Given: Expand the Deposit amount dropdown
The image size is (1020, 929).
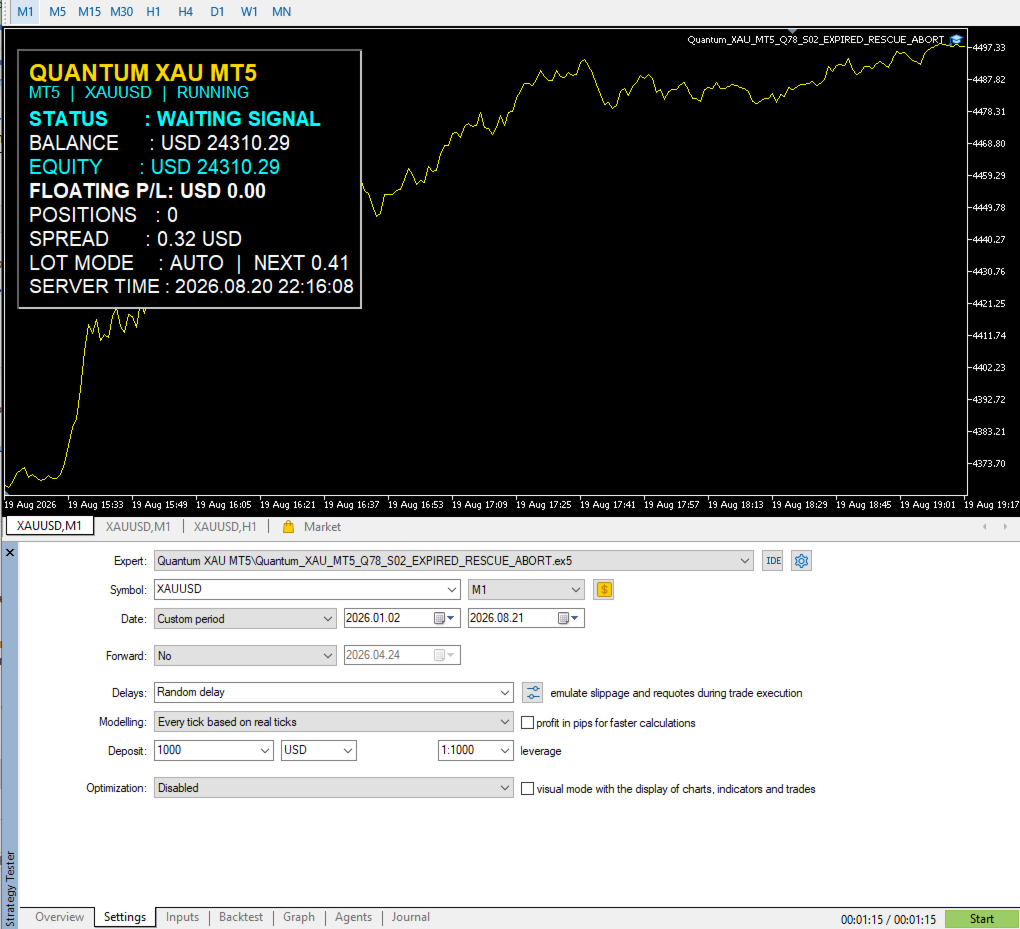Looking at the screenshot, I should pyautogui.click(x=265, y=751).
